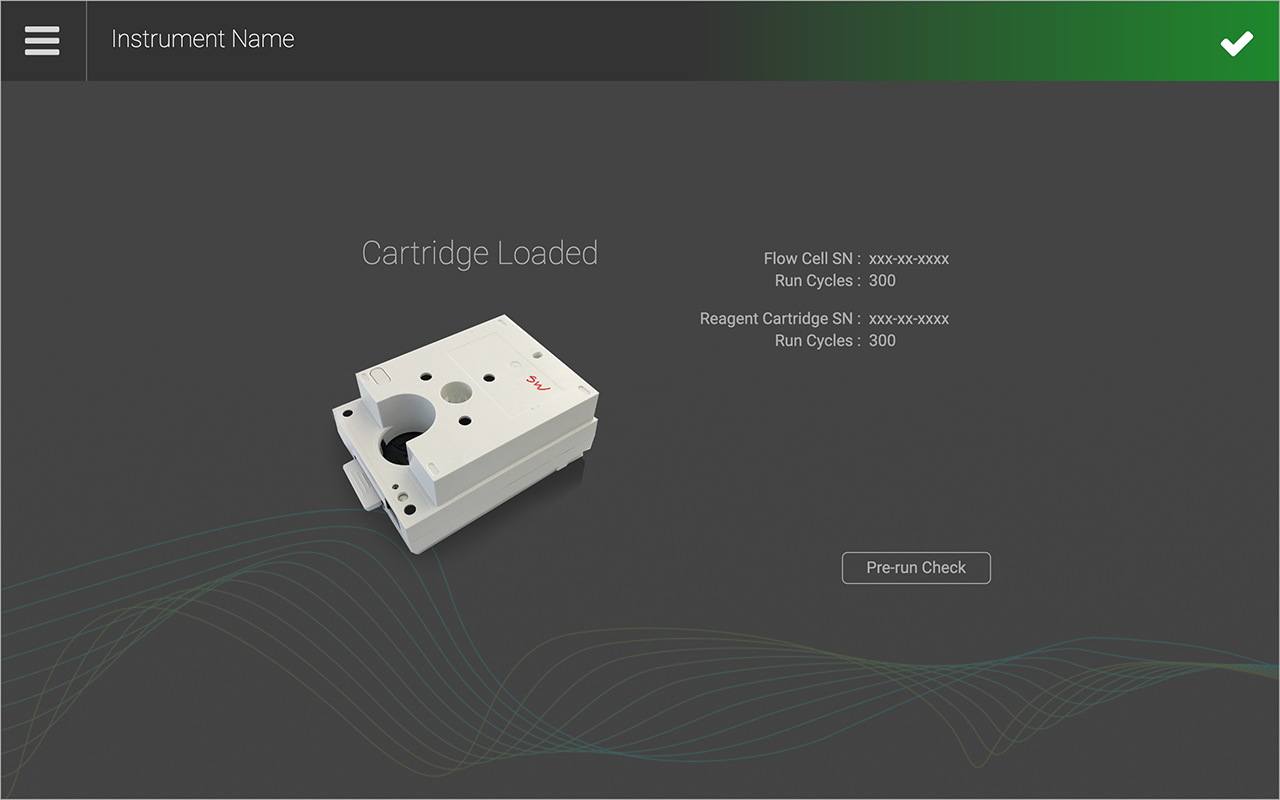Screen dimensions: 1280x800
Task: Click the Reagent Cartridge SN label
Action: pos(779,319)
